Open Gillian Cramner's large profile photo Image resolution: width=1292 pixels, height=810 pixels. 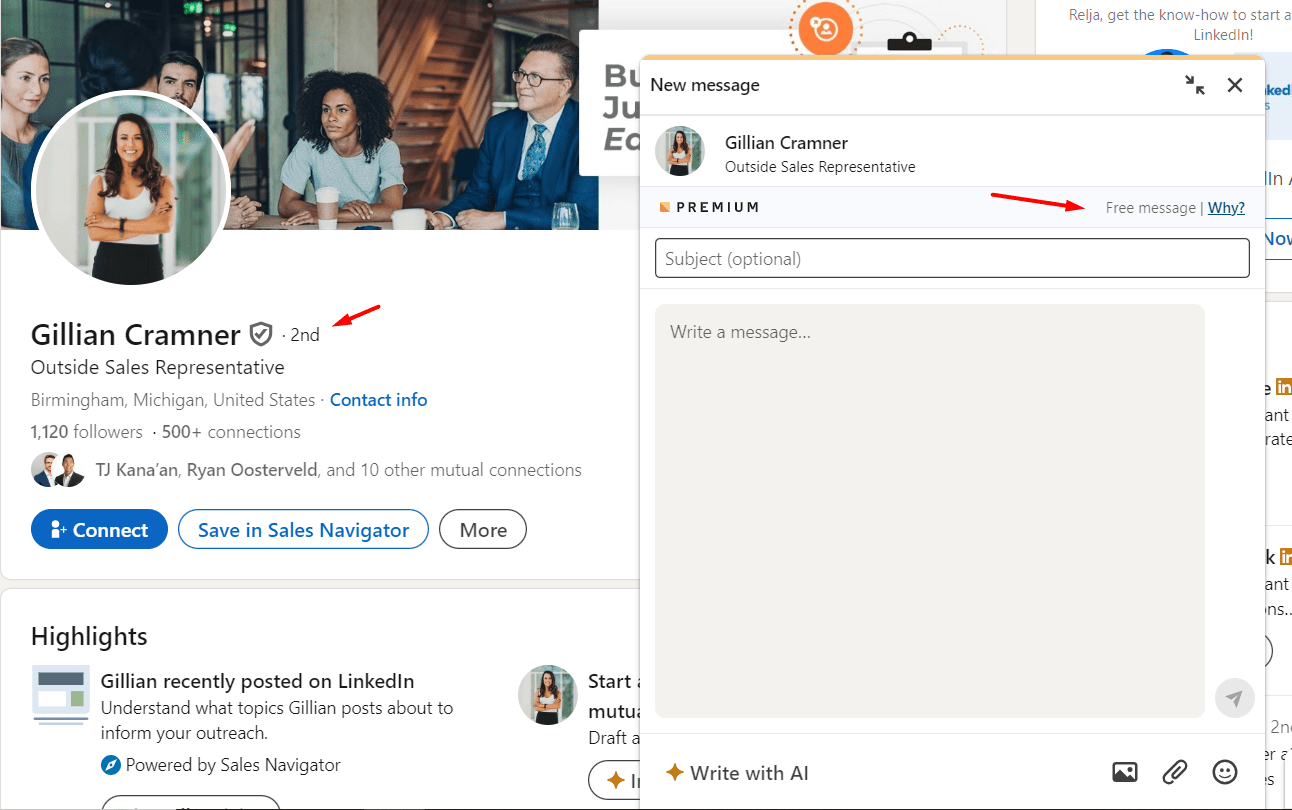click(132, 188)
